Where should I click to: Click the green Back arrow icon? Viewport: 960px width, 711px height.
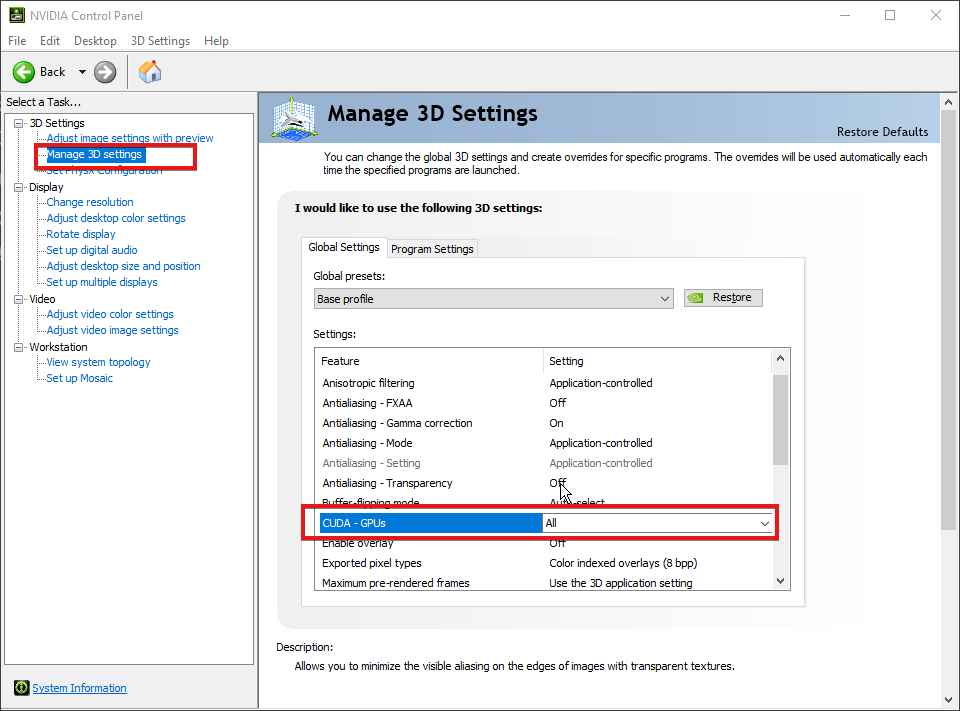pos(25,72)
